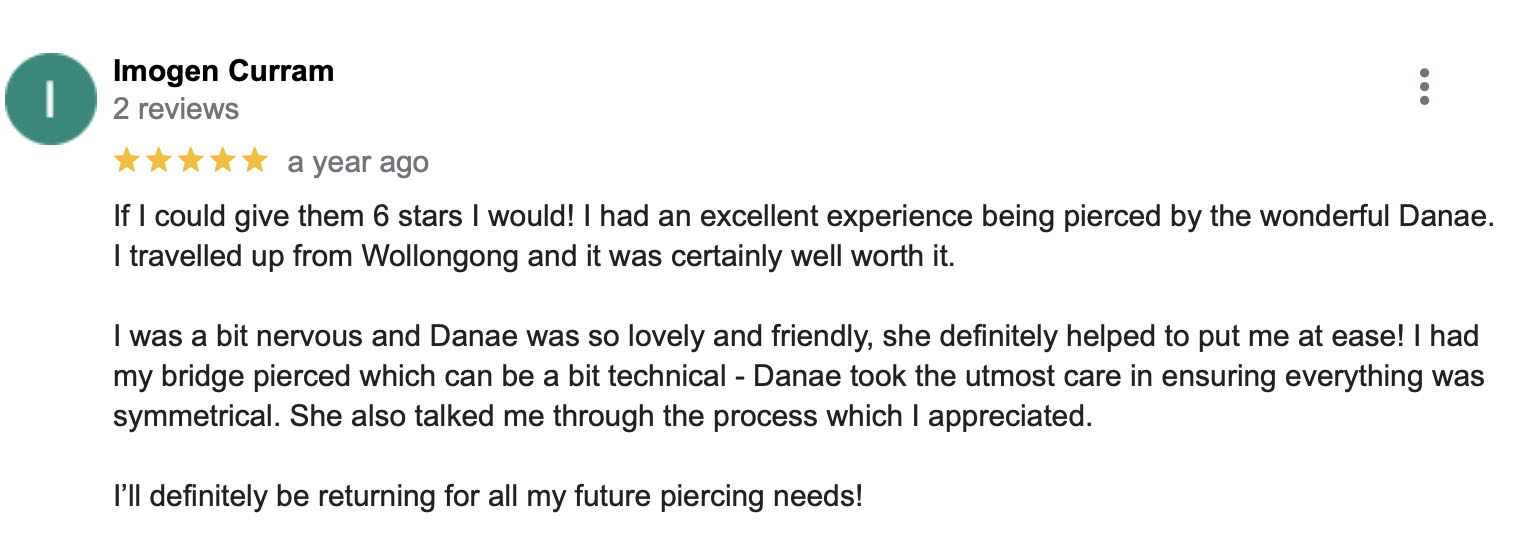This screenshot has width=1540, height=534.
Task: Click the word "Wollongong" in the review
Action: pyautogui.click(x=440, y=257)
